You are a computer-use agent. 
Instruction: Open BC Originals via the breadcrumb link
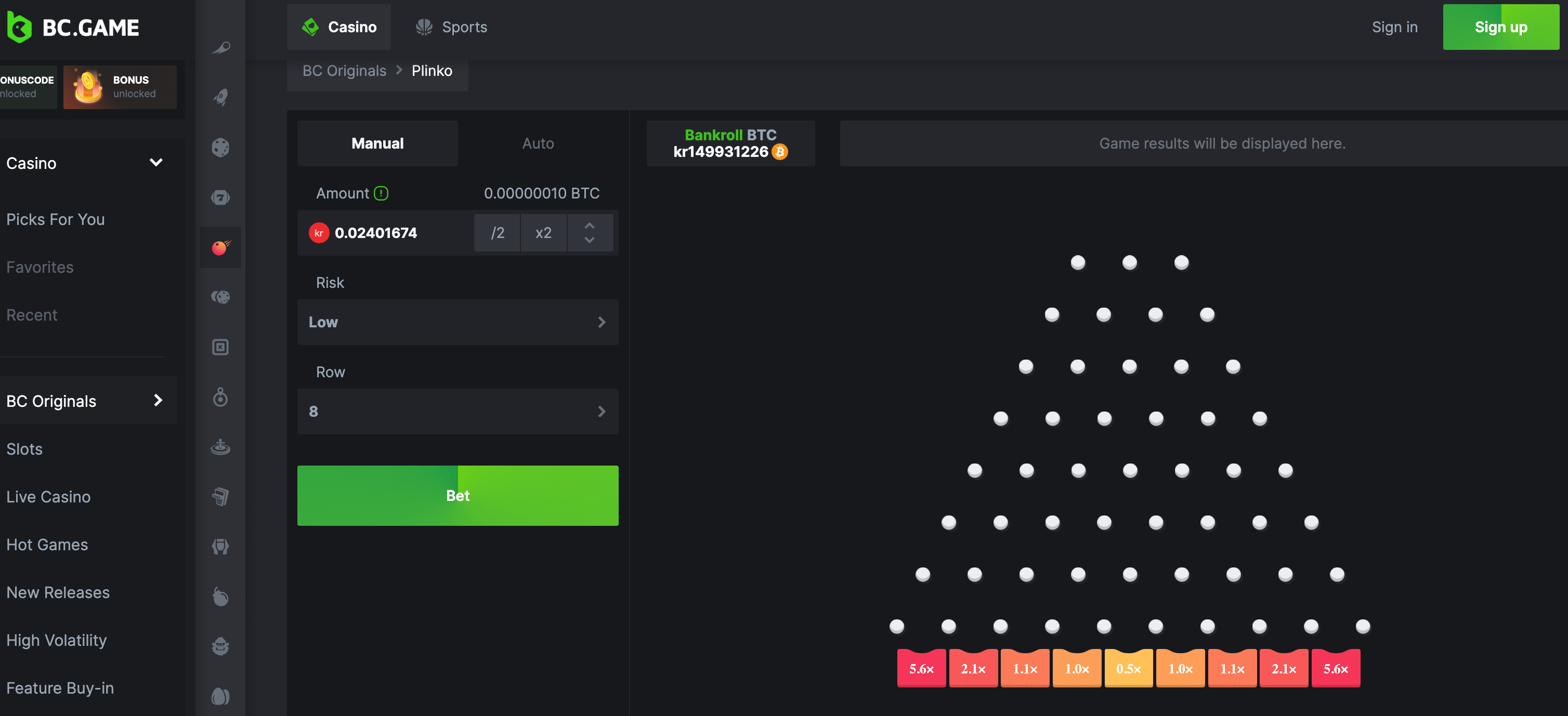[345, 71]
